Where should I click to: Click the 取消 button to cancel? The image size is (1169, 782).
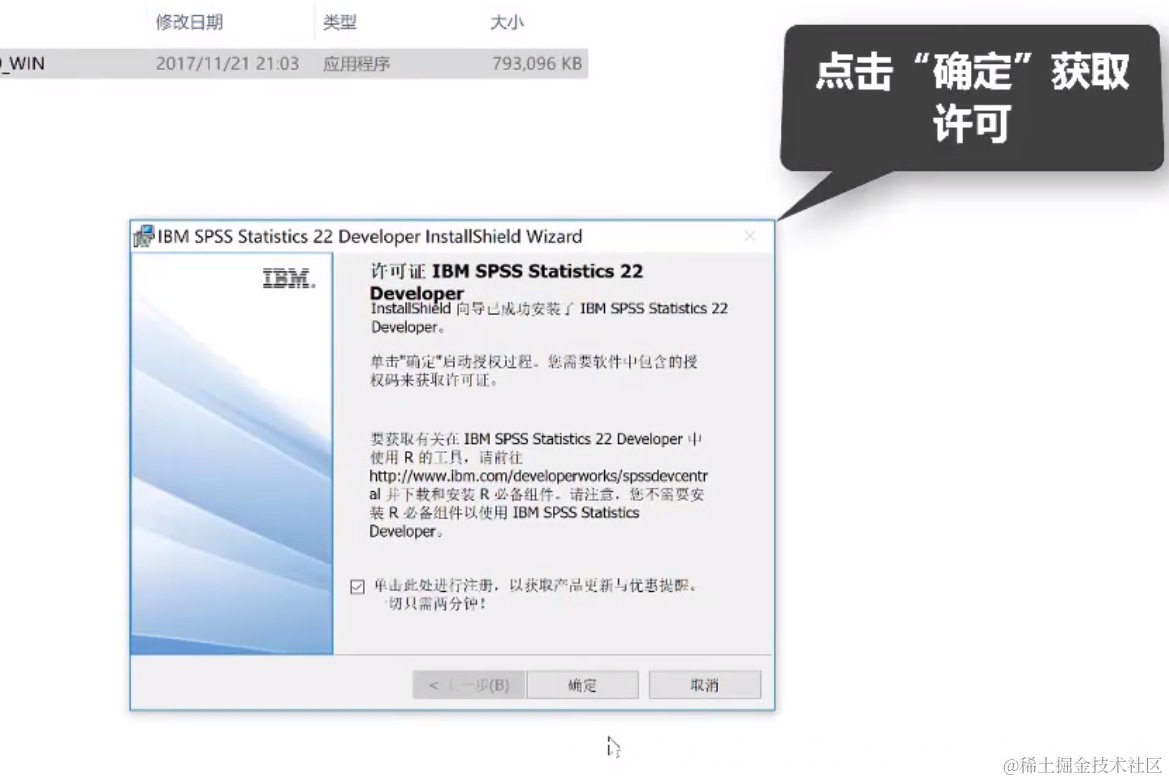click(705, 684)
